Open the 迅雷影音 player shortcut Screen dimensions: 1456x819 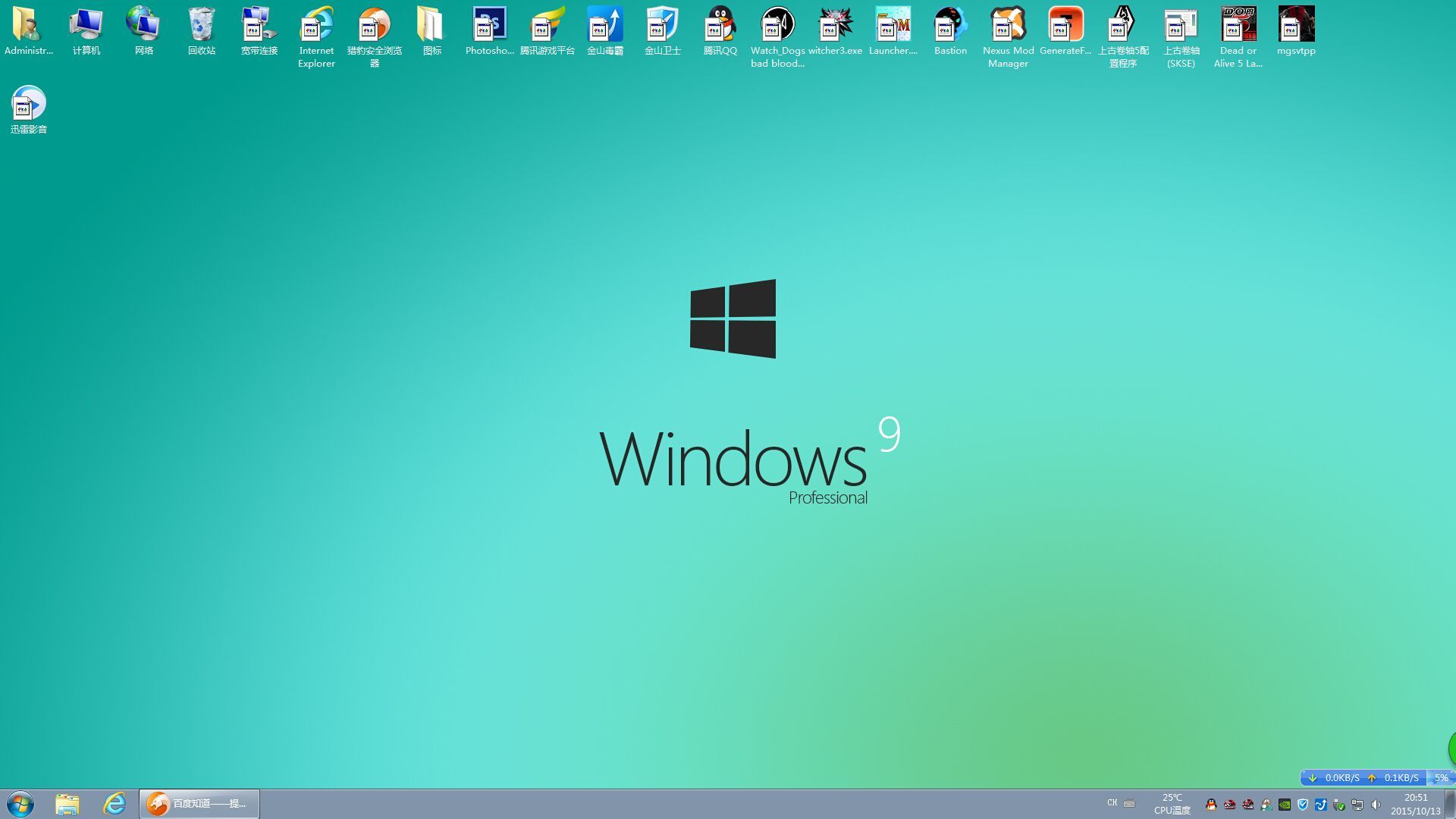click(x=29, y=105)
